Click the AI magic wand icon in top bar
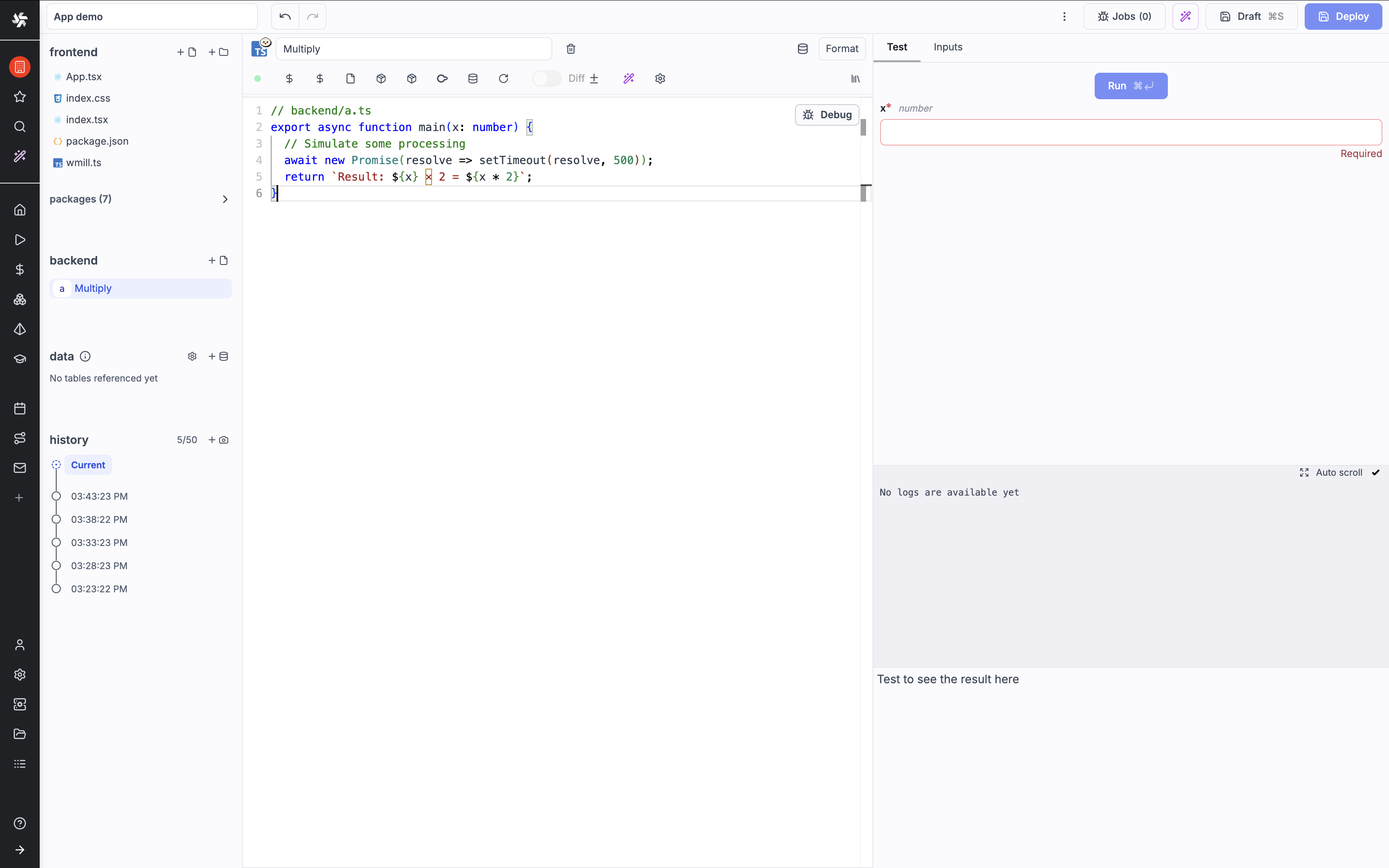The width and height of the screenshot is (1389, 868). [x=1185, y=17]
